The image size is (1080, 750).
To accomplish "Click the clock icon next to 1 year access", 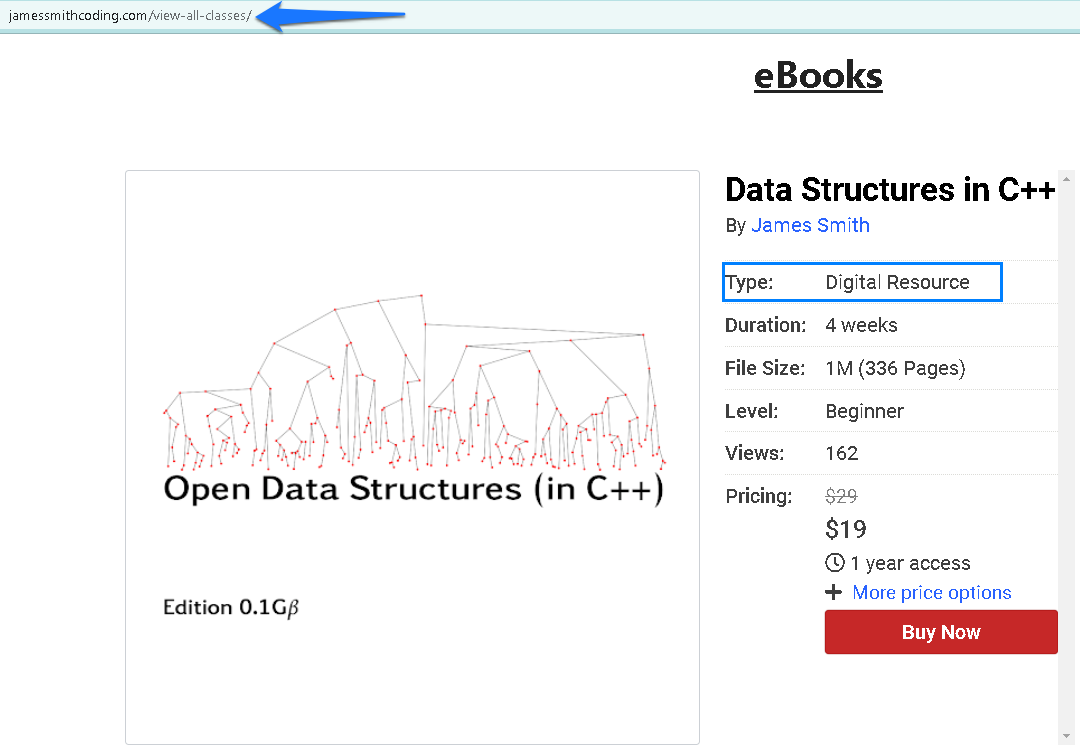I will (x=834, y=563).
